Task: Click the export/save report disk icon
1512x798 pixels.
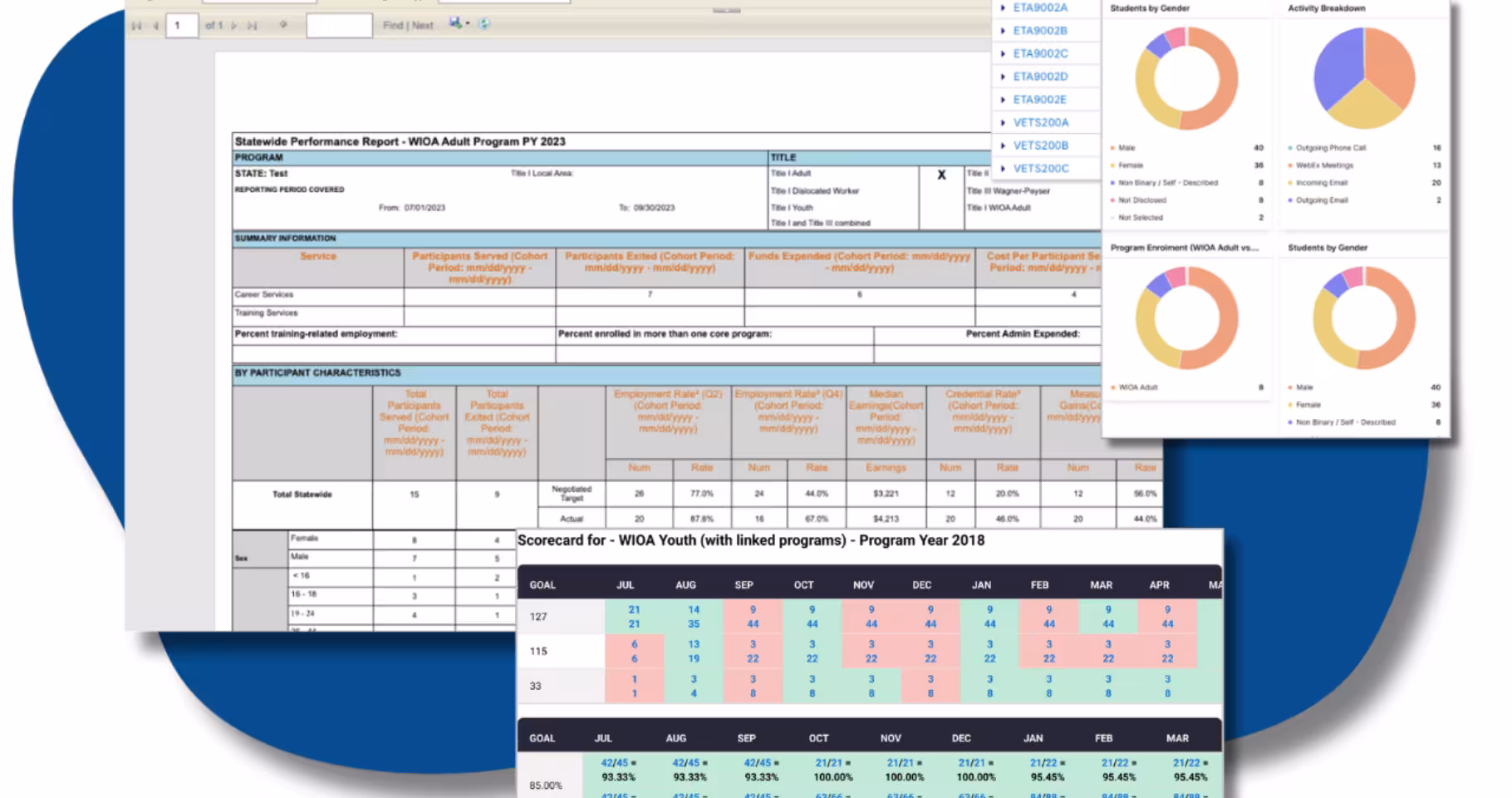Action: pos(454,24)
